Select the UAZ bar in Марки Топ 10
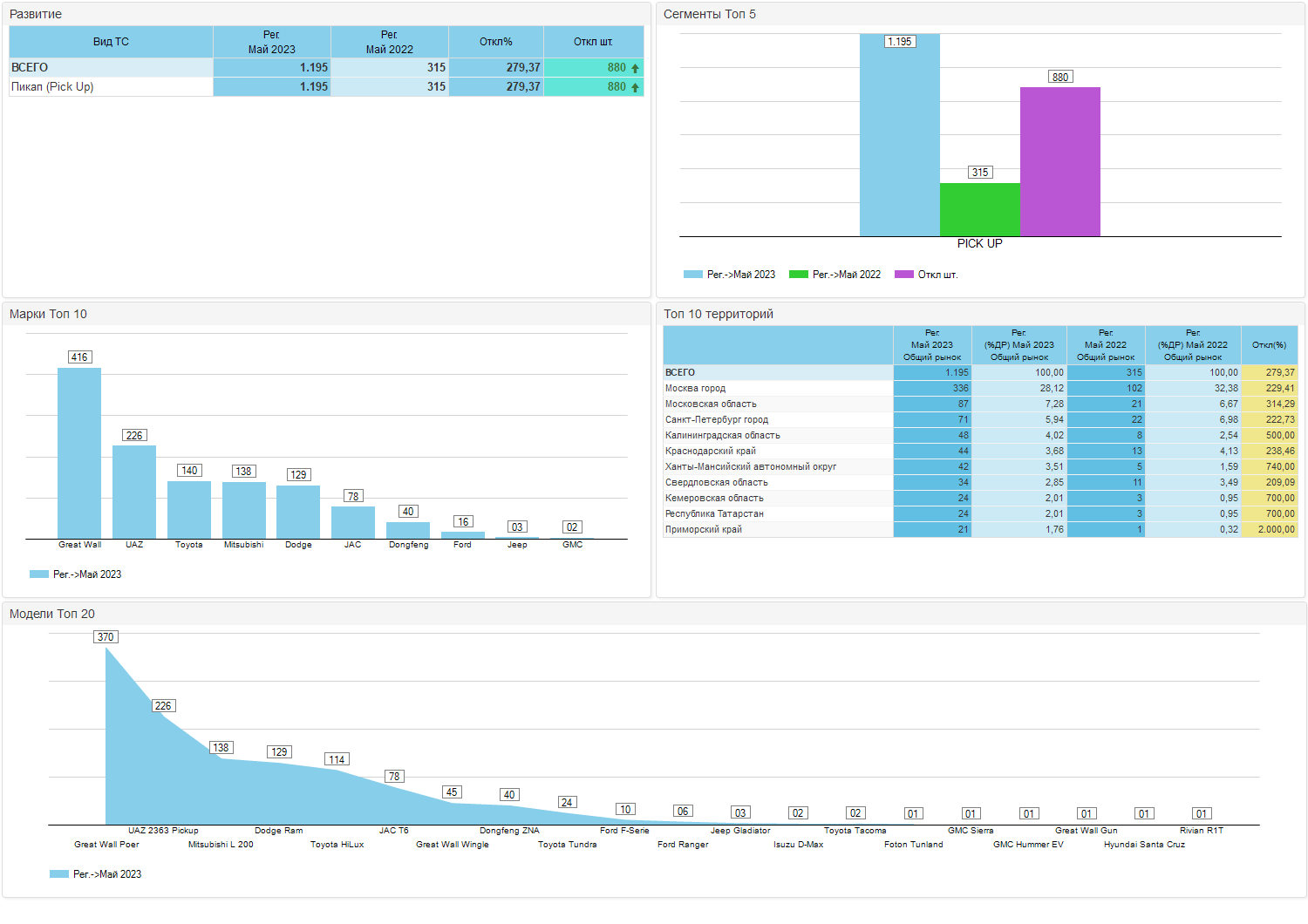This screenshot has height=924, width=1308. [x=134, y=493]
